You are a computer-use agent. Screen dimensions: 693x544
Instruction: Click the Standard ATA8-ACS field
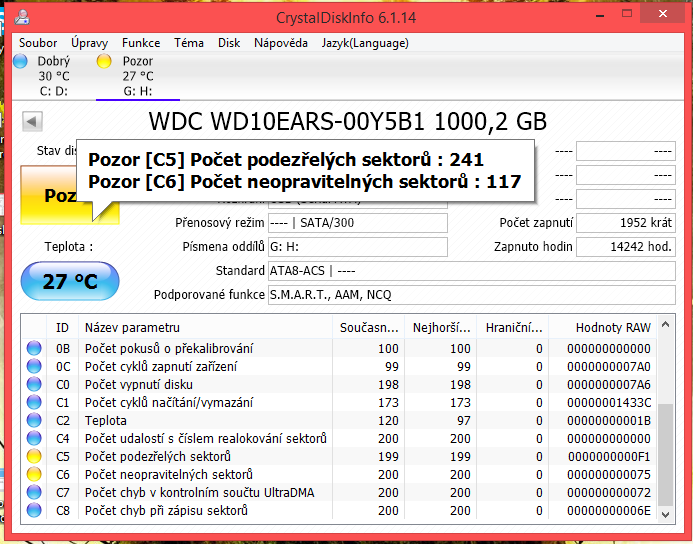point(472,270)
